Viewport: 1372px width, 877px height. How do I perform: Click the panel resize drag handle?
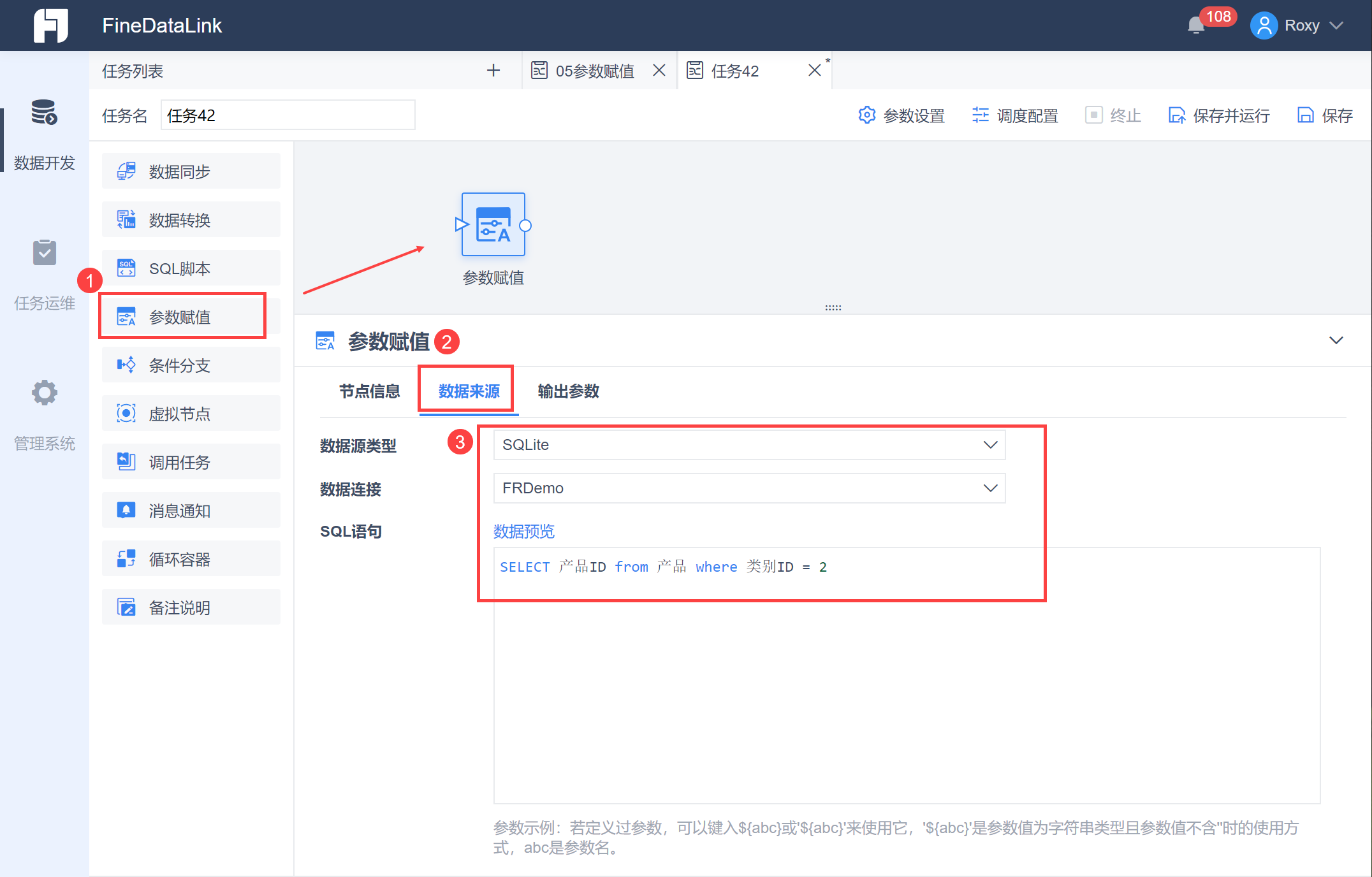pos(833,308)
